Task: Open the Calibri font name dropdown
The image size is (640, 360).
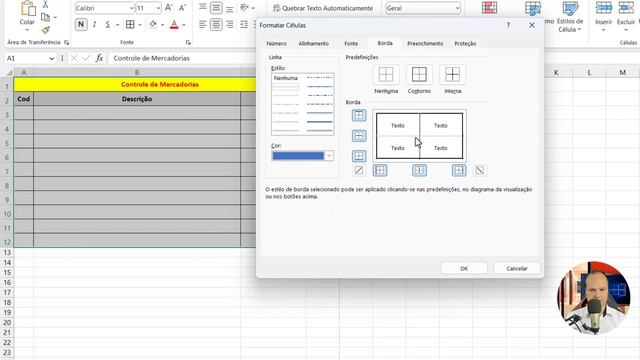Action: coord(131,8)
